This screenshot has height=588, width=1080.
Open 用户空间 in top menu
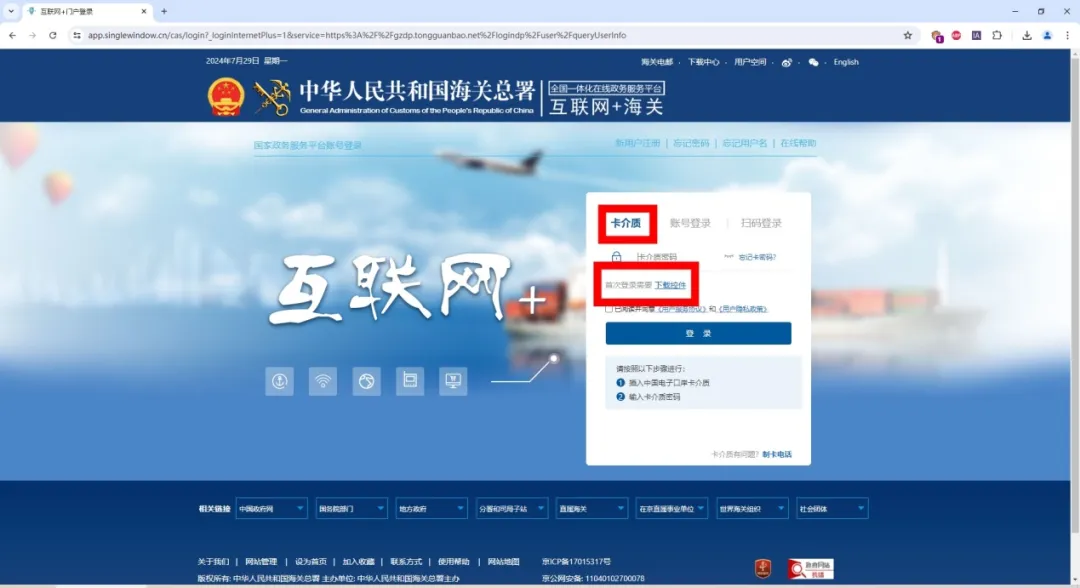tap(750, 62)
